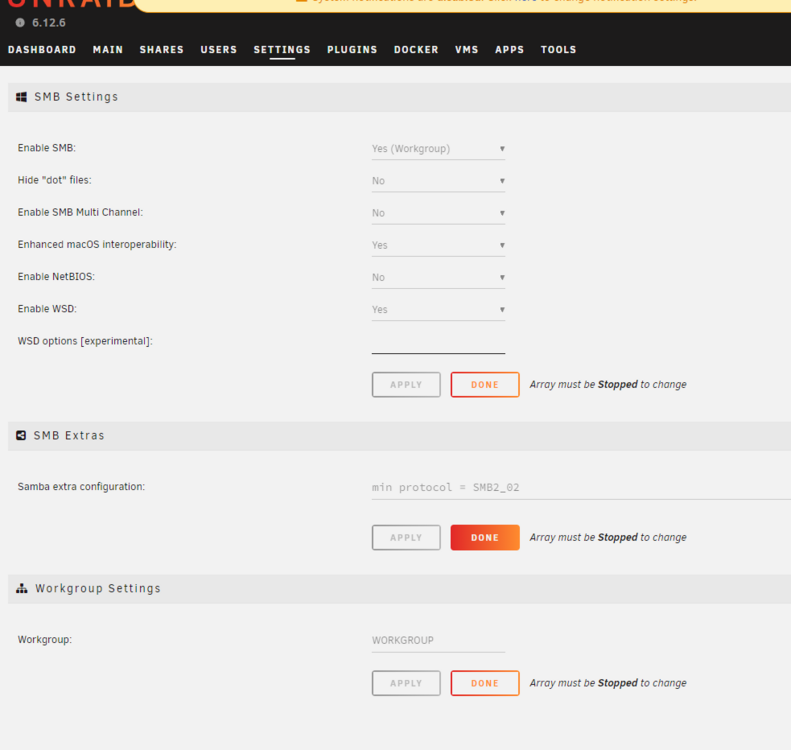The width and height of the screenshot is (791, 750).
Task: Click the "Enable WSD:" label
Action: [x=47, y=309]
